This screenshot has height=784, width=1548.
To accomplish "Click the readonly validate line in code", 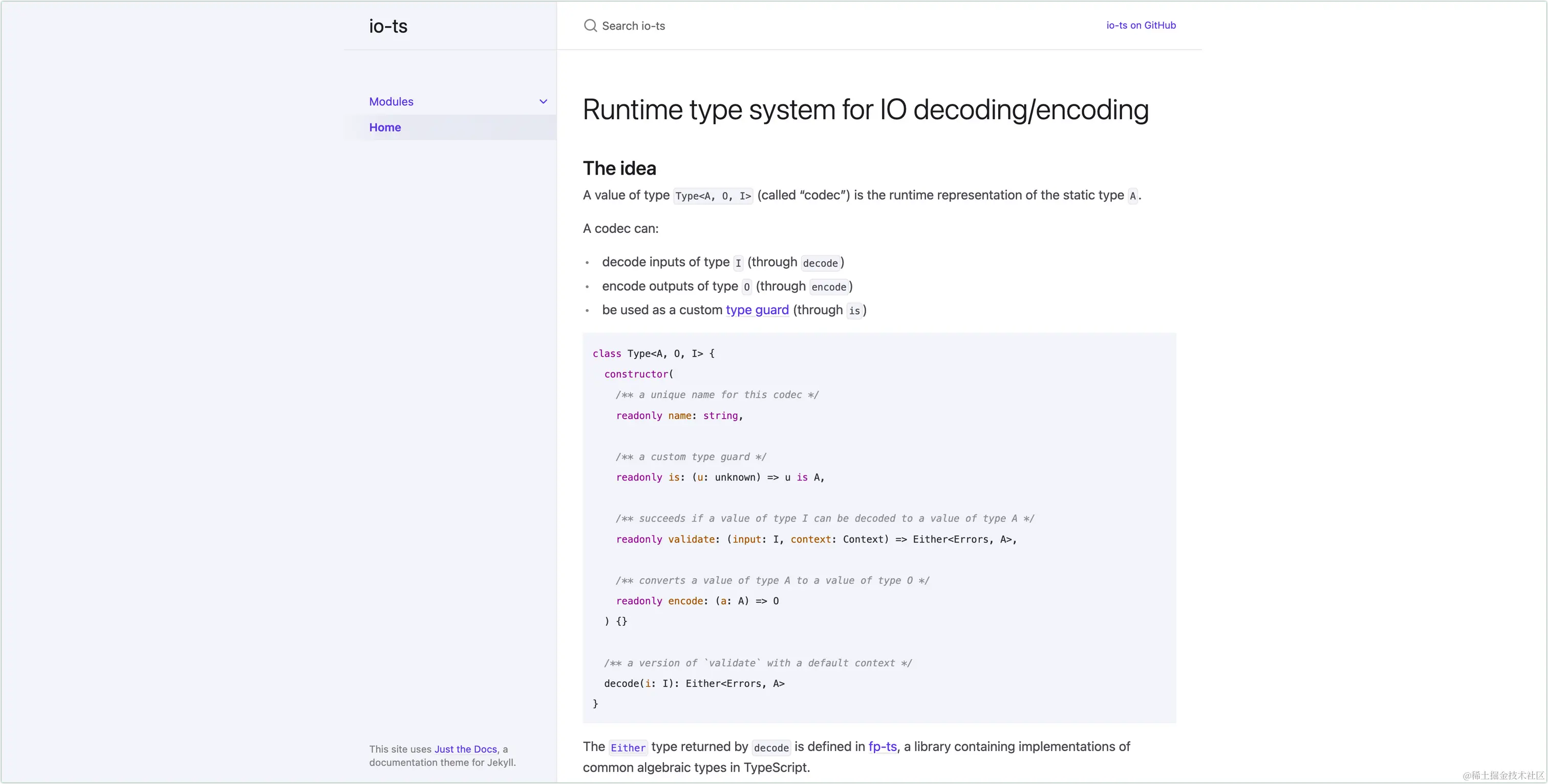I will pyautogui.click(x=816, y=539).
